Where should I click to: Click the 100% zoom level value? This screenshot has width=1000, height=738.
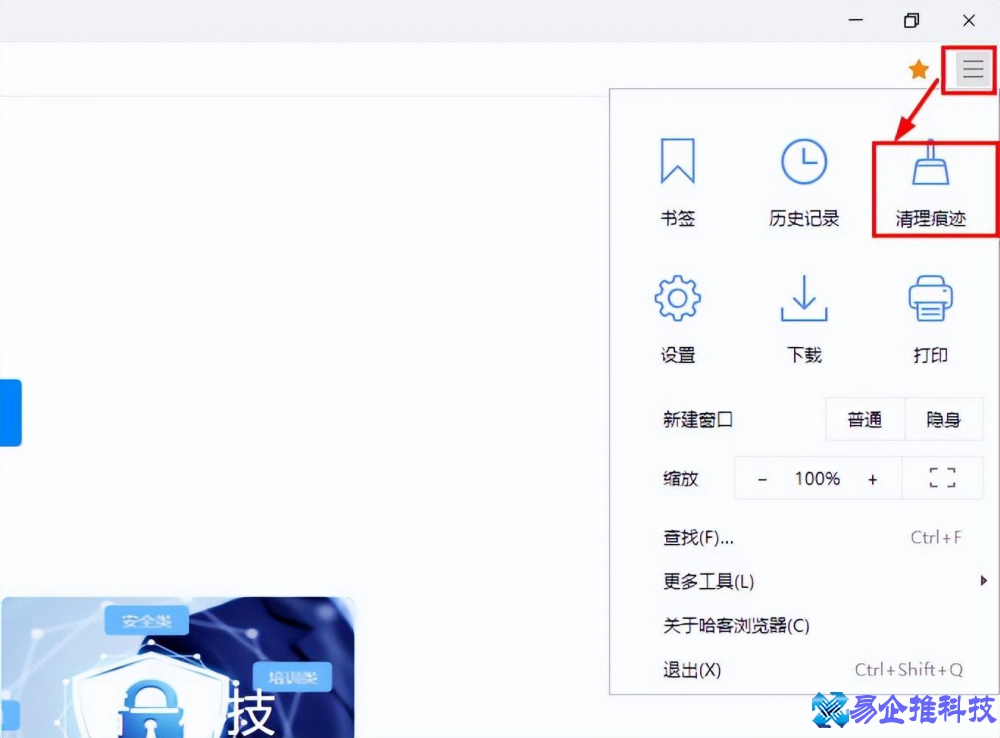coord(816,478)
